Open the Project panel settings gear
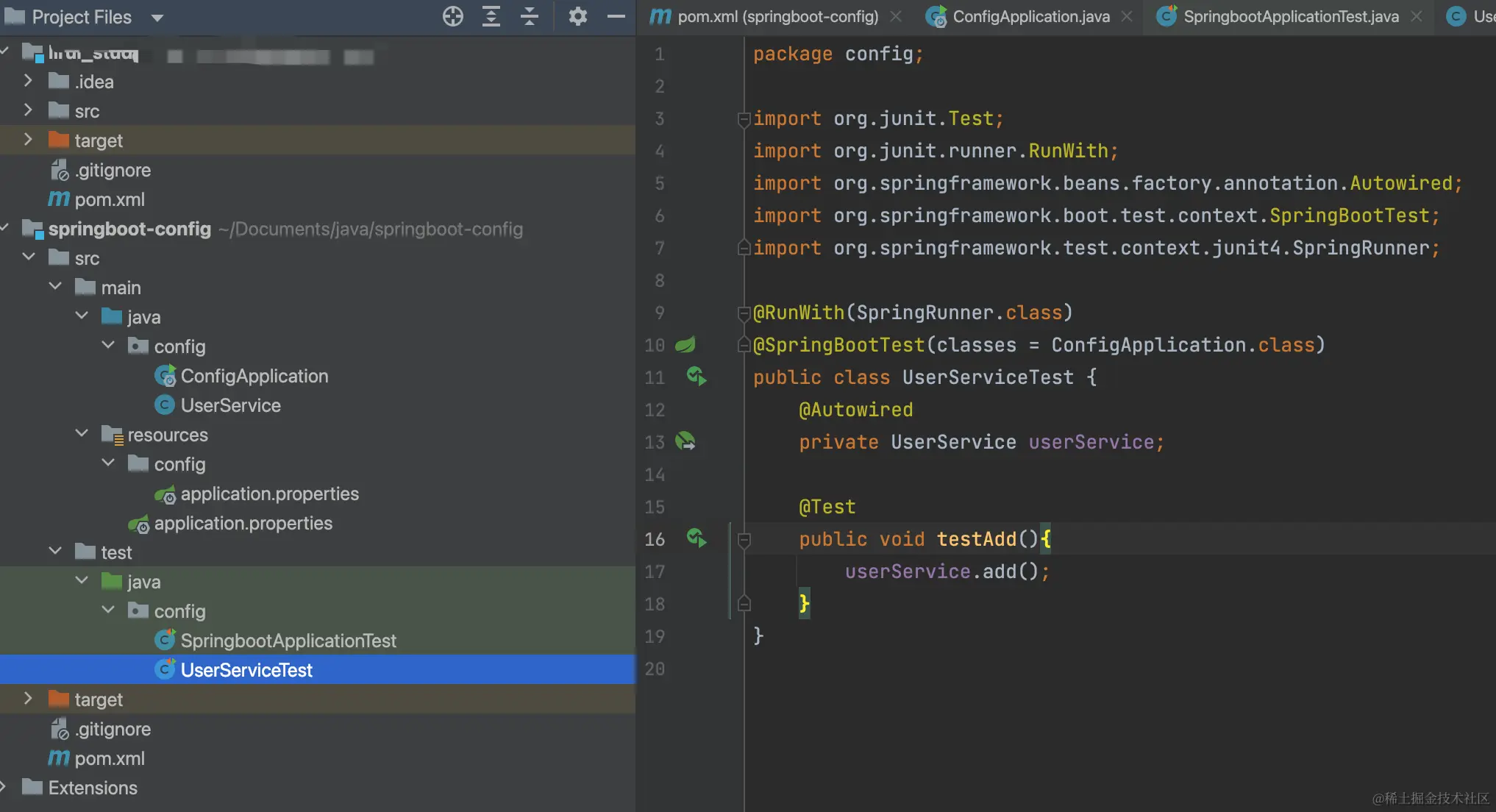 577,16
